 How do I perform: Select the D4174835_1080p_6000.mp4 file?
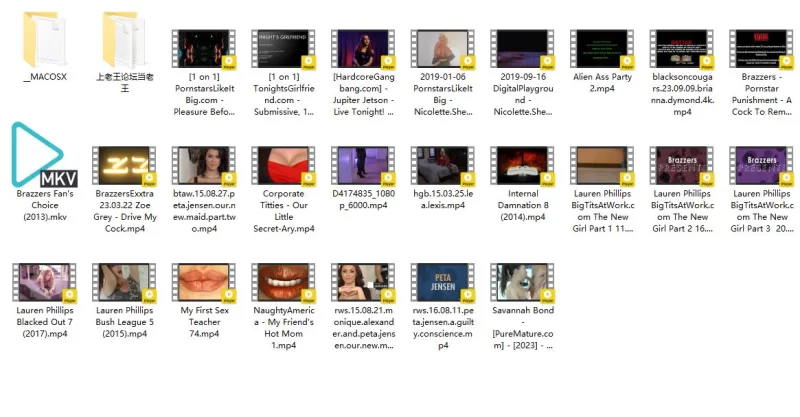click(363, 166)
